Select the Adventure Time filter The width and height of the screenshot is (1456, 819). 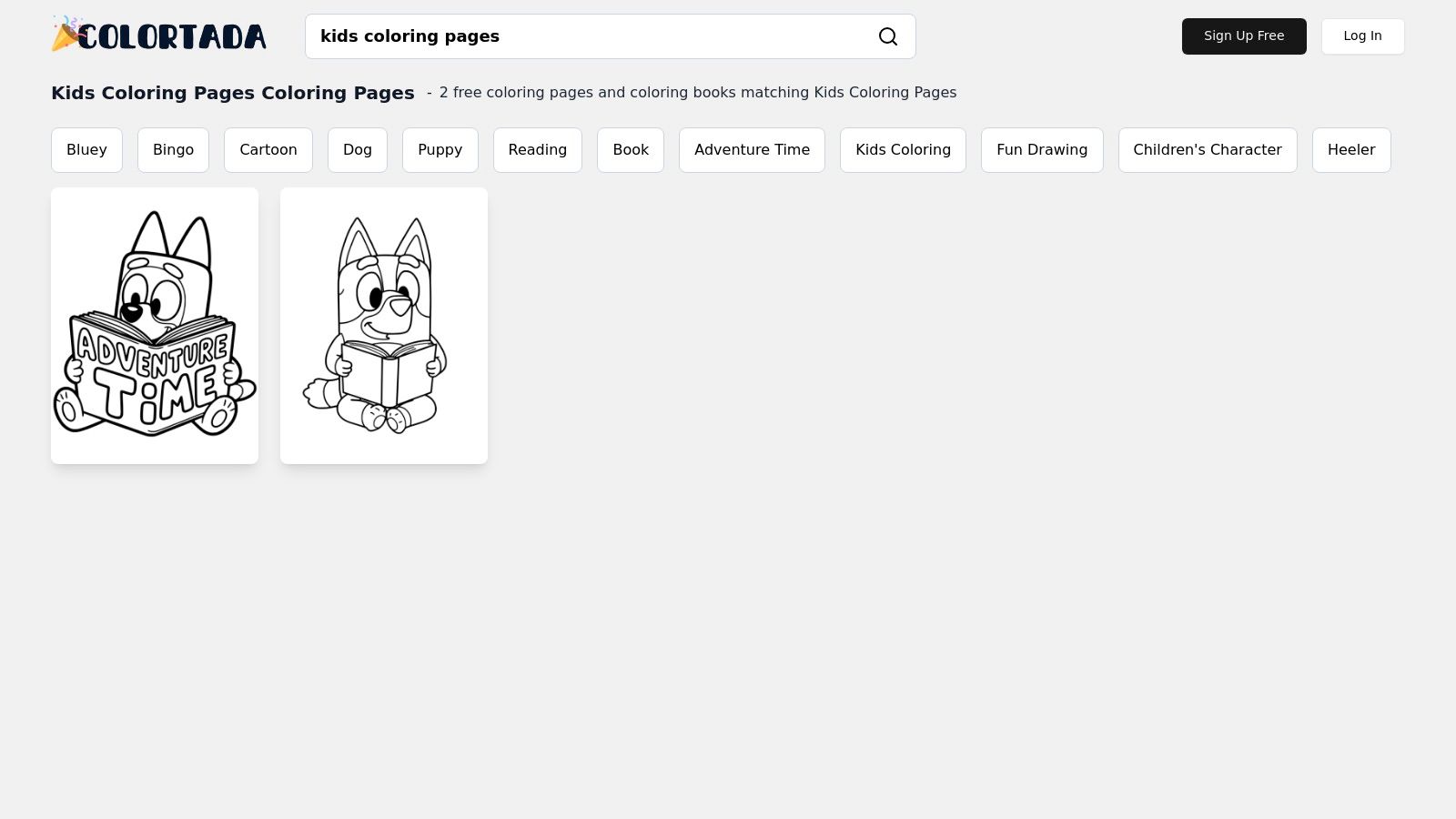coord(752,149)
